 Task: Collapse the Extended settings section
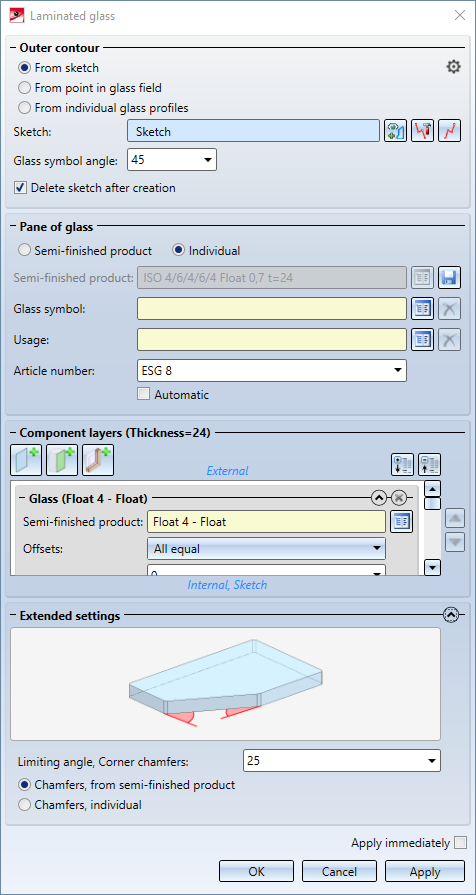click(451, 615)
